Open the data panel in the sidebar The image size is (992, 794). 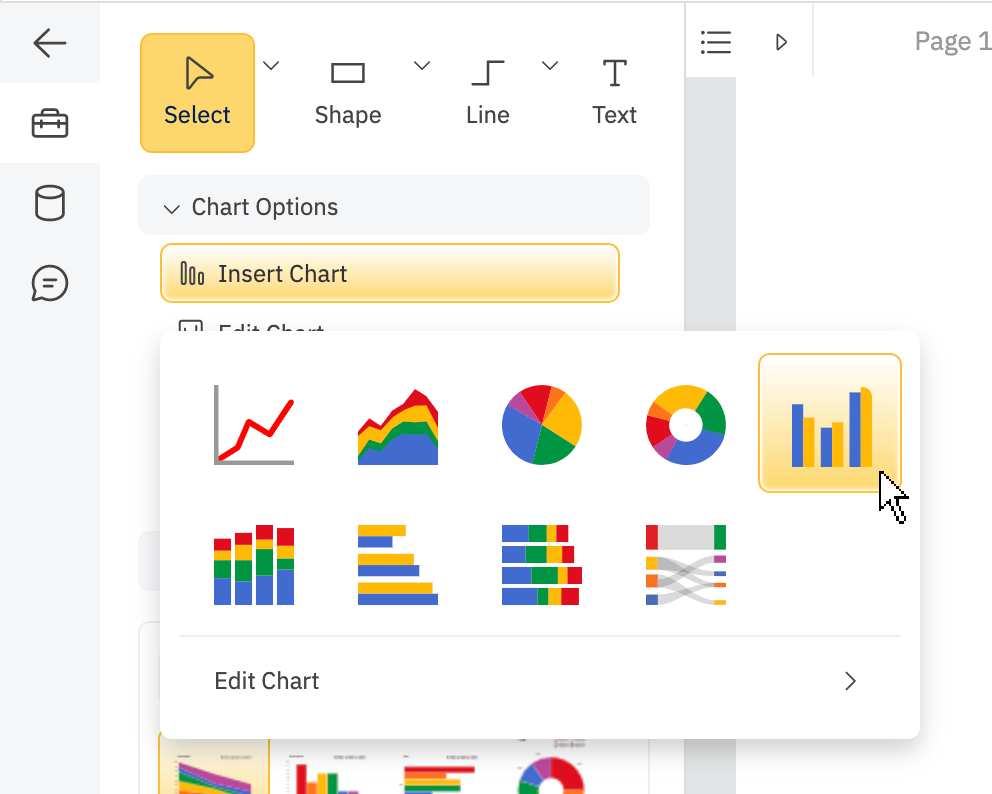tap(49, 203)
